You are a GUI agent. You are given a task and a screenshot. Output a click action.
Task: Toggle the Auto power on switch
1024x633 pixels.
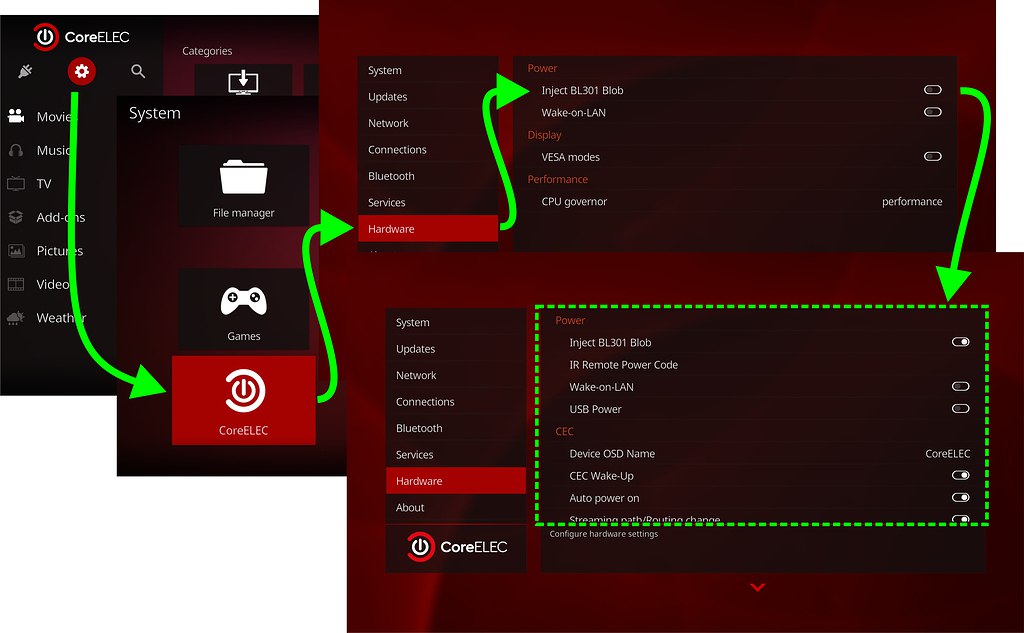tap(961, 497)
